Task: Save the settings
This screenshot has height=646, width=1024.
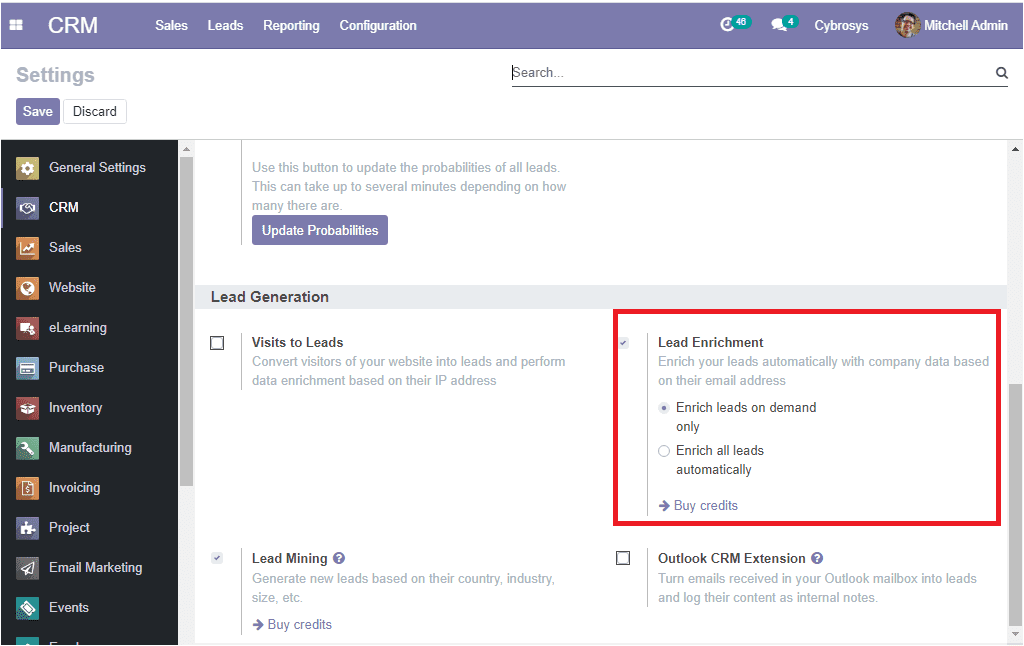Action: click(38, 112)
